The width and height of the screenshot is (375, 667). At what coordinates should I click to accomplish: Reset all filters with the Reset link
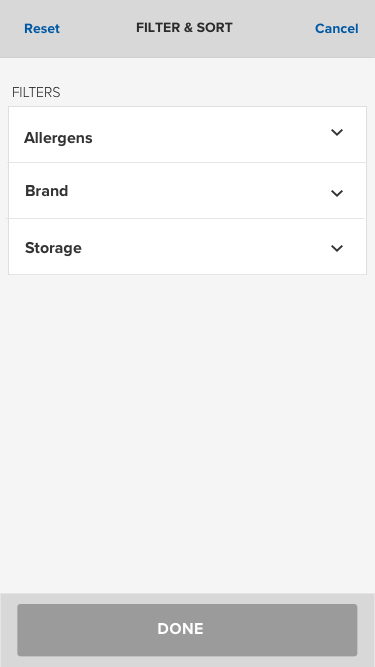point(42,29)
